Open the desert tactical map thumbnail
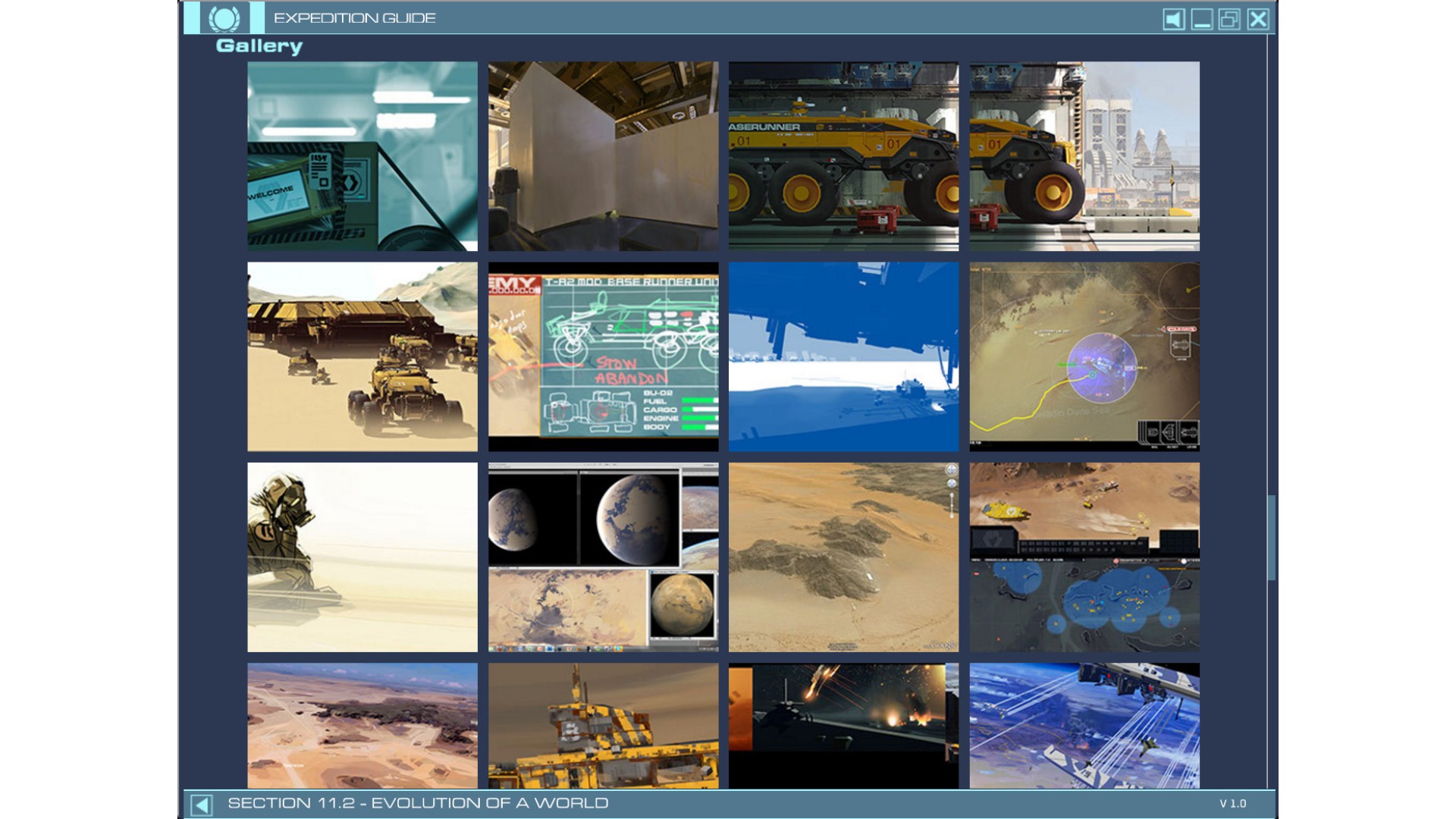This screenshot has width=1456, height=819. point(1084,356)
